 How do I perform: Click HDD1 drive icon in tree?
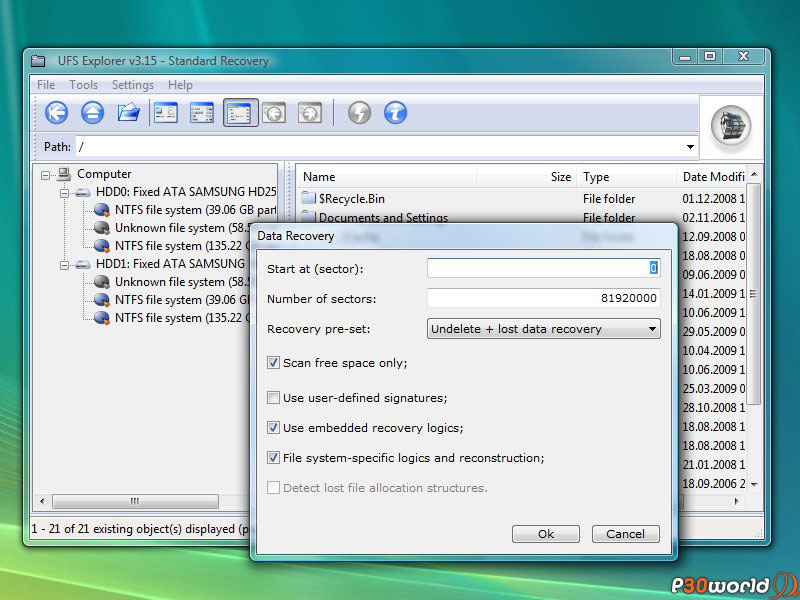point(83,264)
